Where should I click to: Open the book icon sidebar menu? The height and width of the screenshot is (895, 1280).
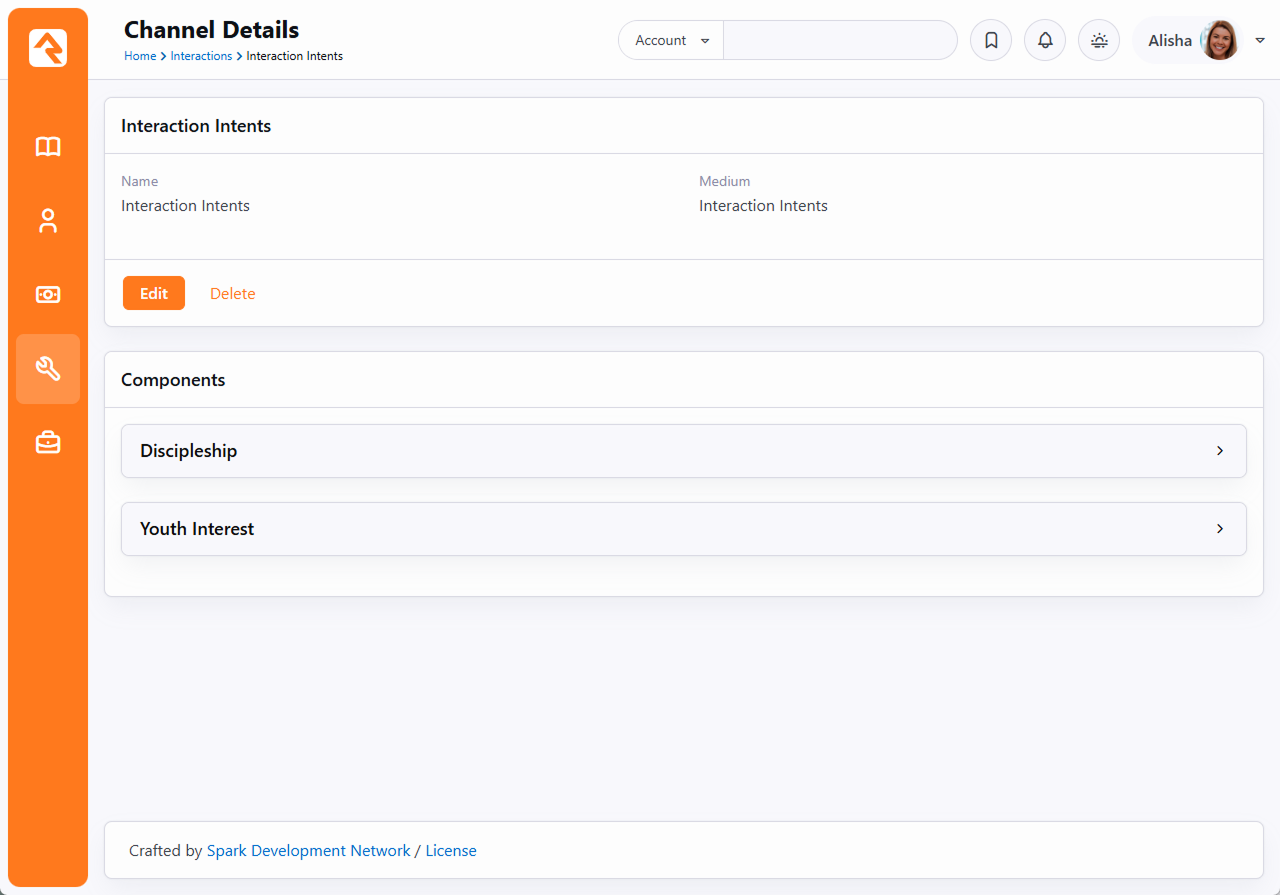pyautogui.click(x=48, y=147)
